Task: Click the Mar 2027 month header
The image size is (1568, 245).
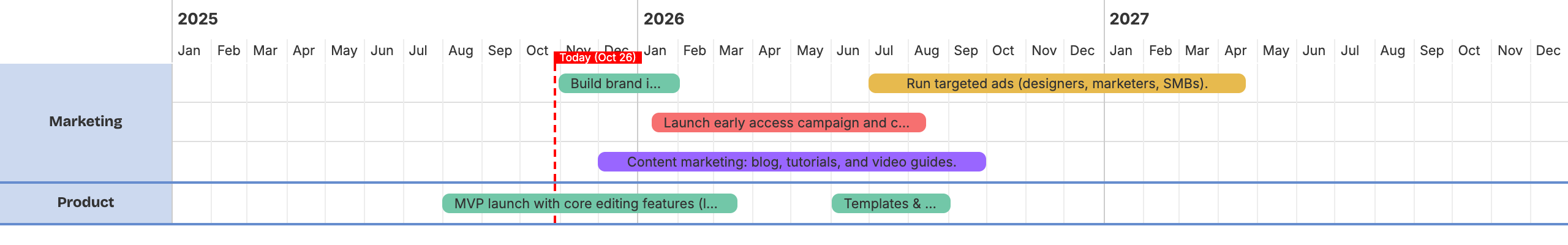Action: pos(1197,51)
